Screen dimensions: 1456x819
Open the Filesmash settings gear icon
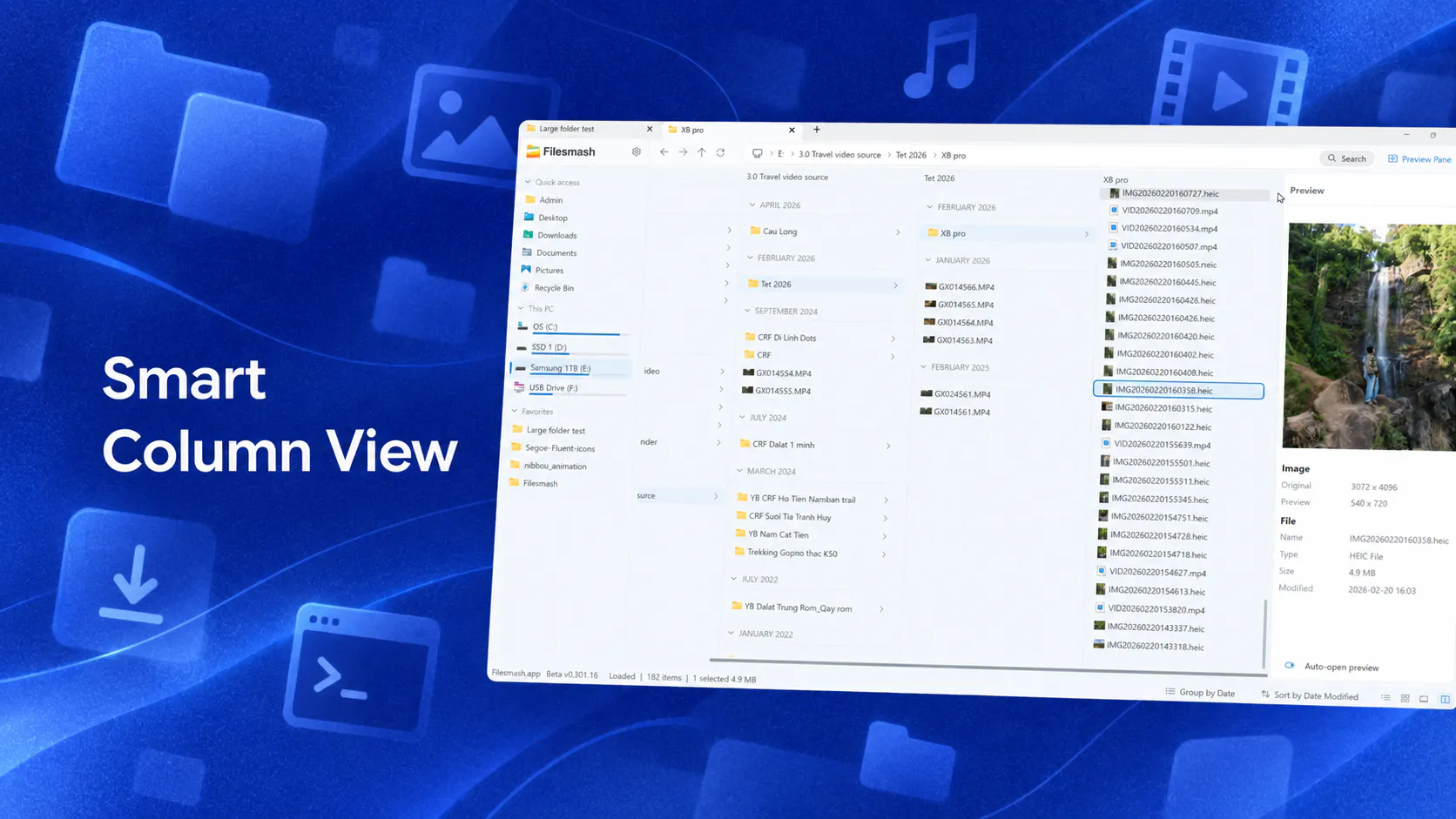point(637,151)
